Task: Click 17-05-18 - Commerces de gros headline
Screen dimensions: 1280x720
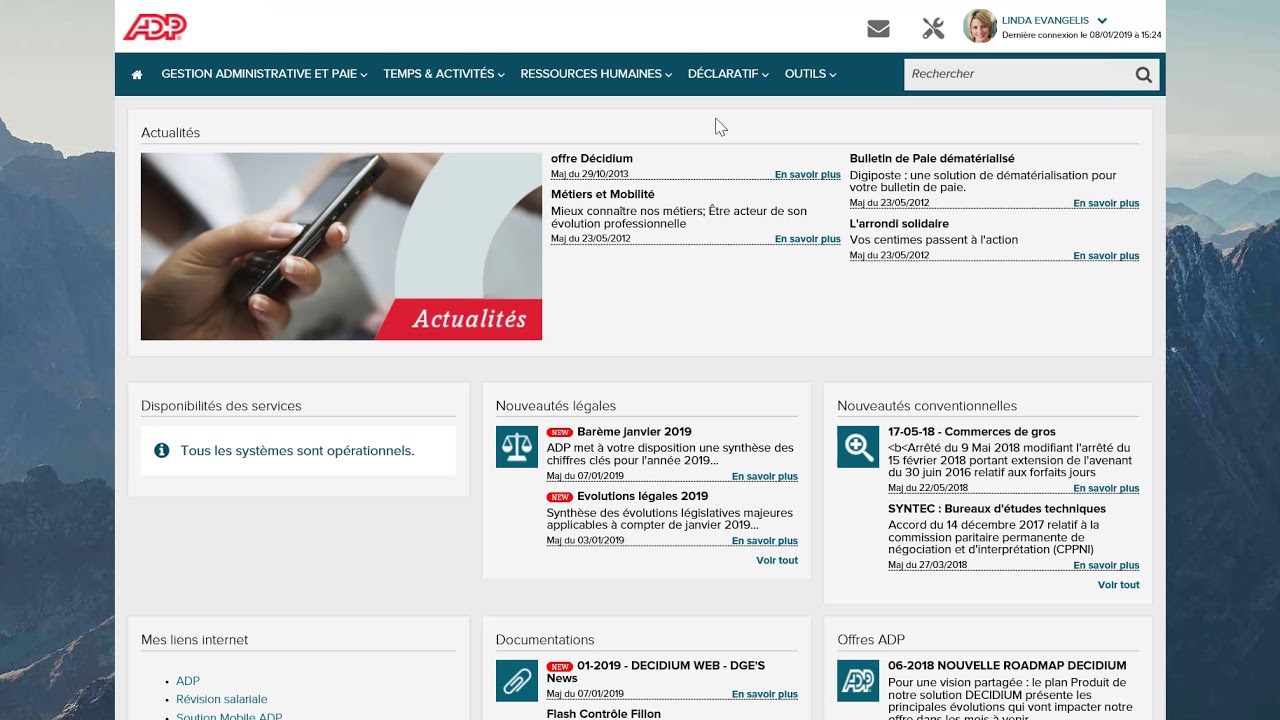Action: coord(972,432)
